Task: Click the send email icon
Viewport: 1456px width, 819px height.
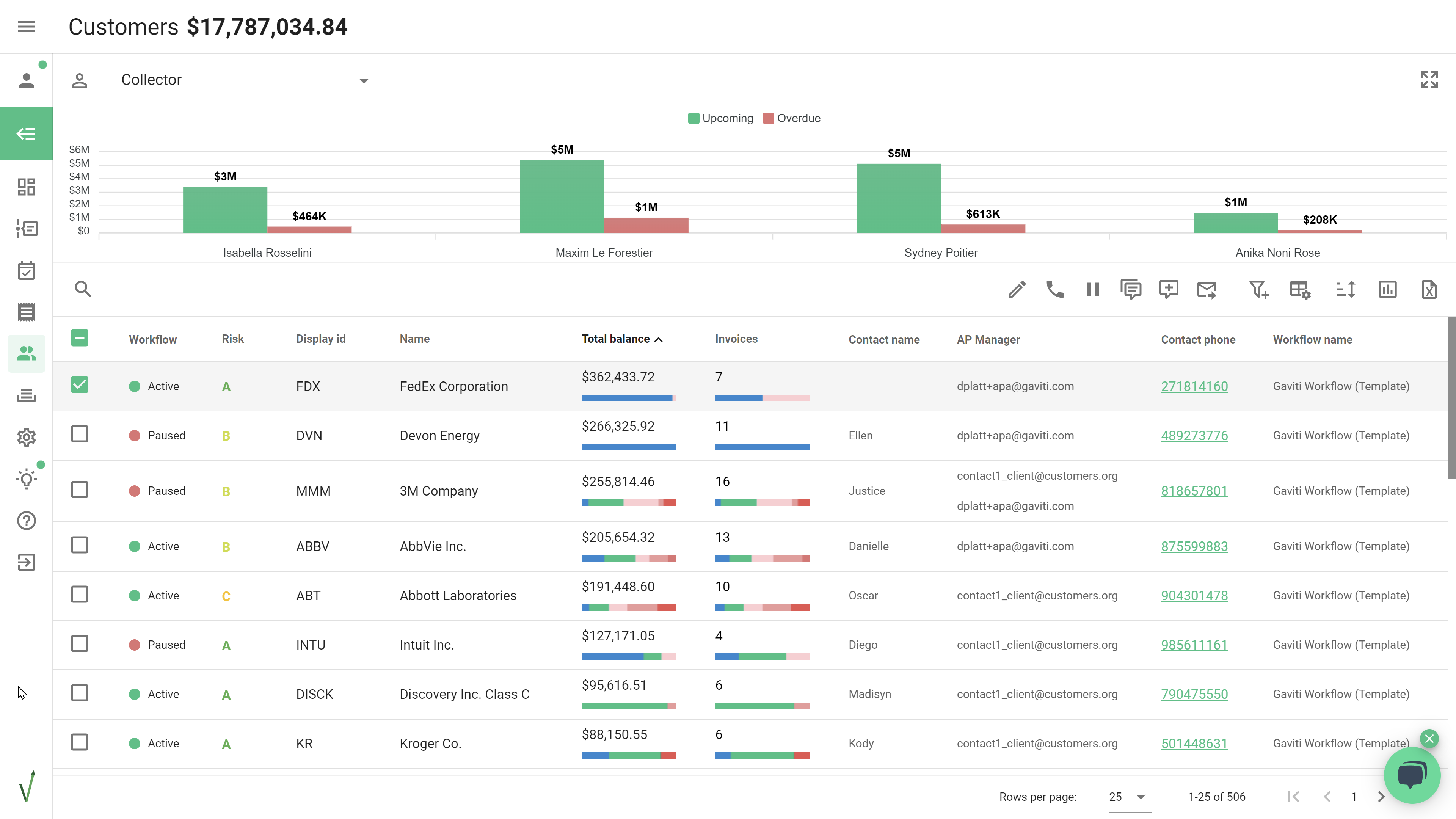Action: point(1206,289)
